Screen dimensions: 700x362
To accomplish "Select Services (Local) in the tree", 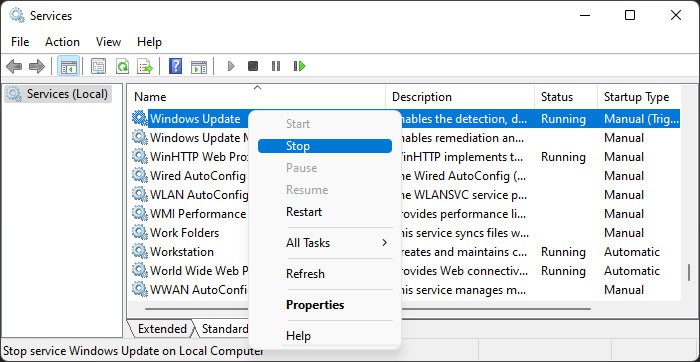I will 58,94.
